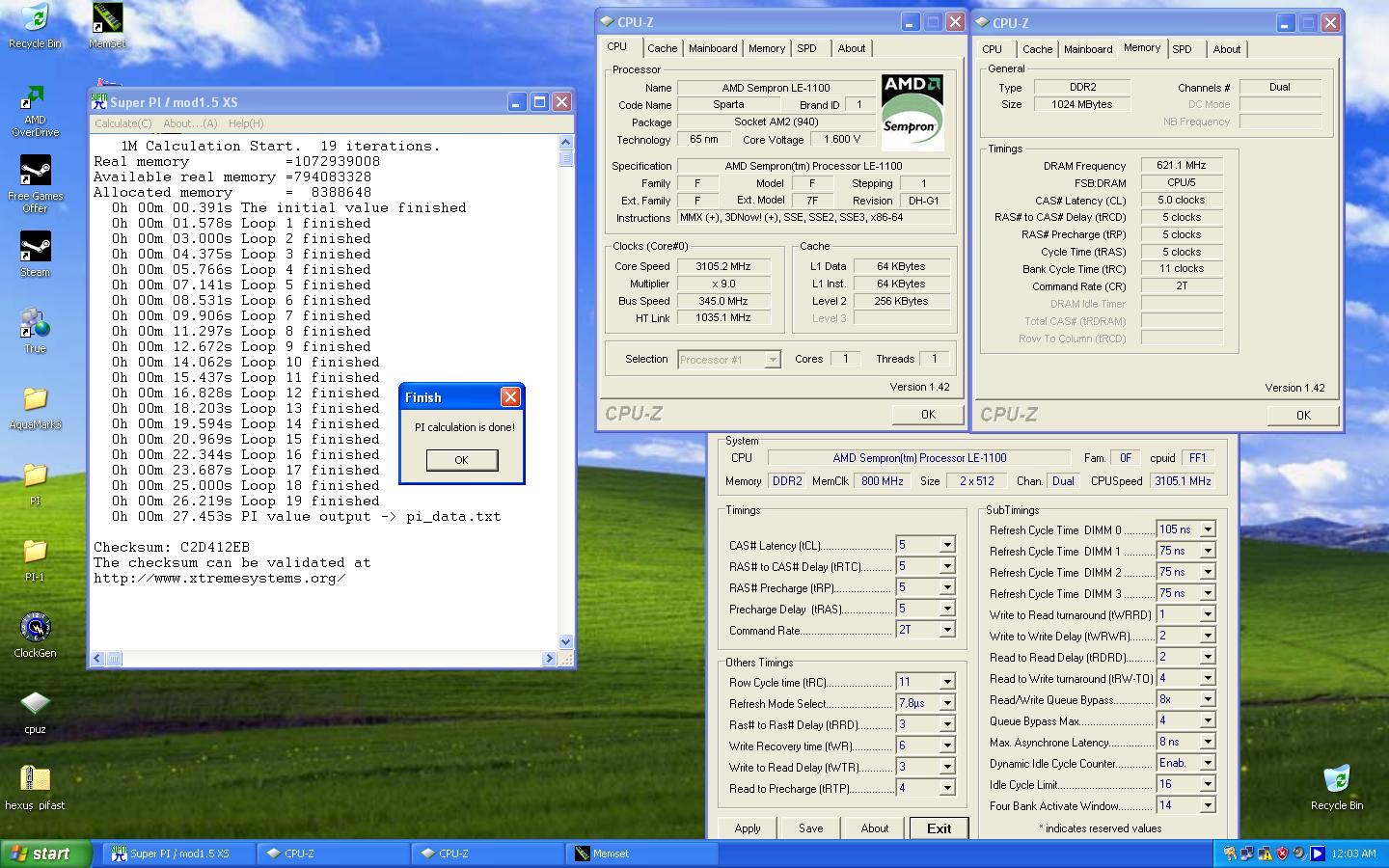Expand Read/Write Queue Bypass dropdown
Viewport: 1389px width, 868px height.
pos(1208,699)
